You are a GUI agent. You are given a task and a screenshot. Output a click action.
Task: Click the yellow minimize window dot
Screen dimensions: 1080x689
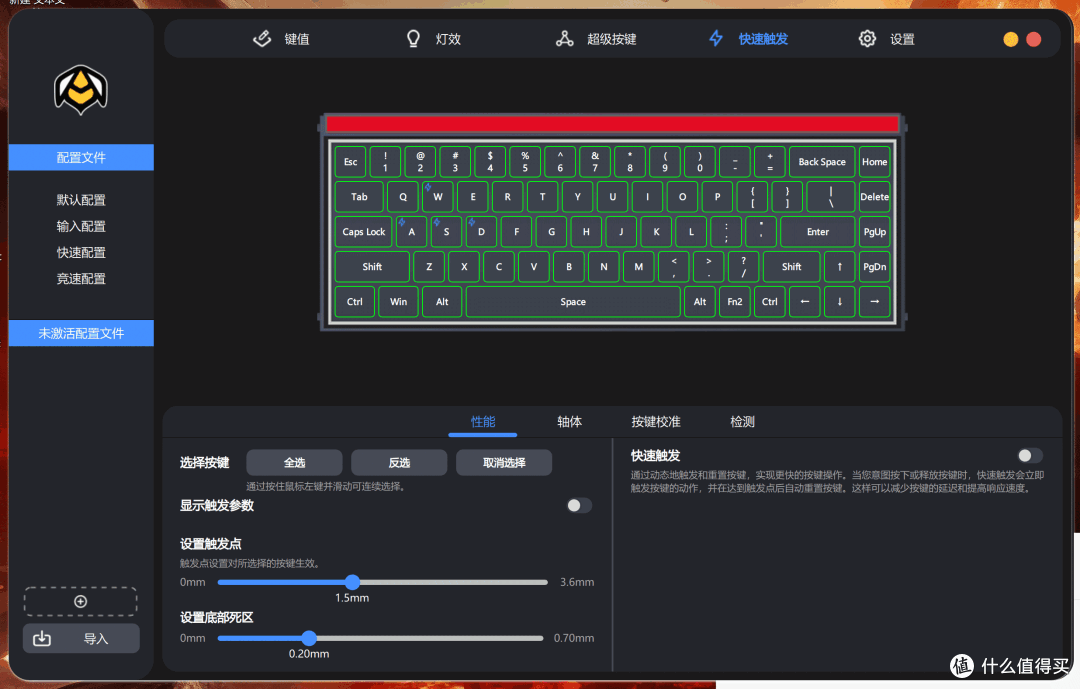click(1010, 39)
